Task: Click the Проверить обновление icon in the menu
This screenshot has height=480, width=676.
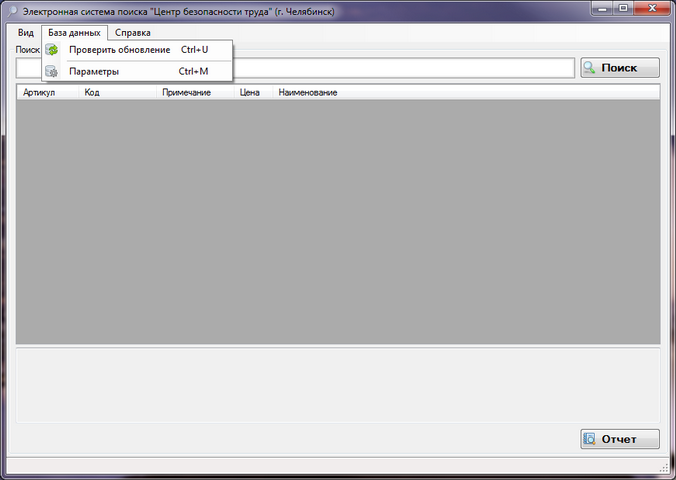Action: click(x=52, y=50)
